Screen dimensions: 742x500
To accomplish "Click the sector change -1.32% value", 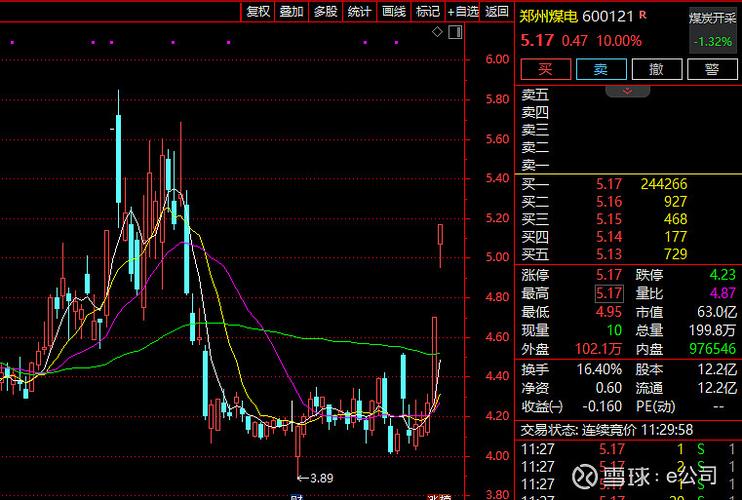I will (713, 42).
